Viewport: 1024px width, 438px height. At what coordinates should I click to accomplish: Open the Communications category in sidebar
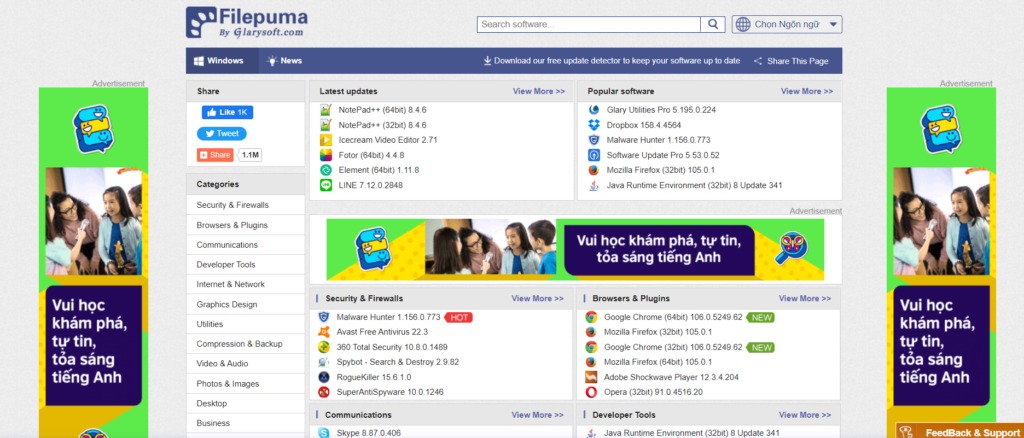point(246,245)
